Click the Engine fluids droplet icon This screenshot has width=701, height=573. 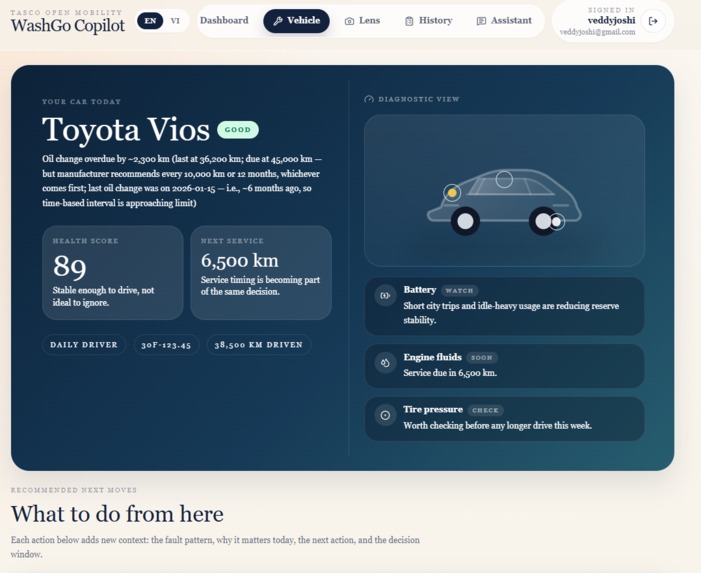[385, 362]
